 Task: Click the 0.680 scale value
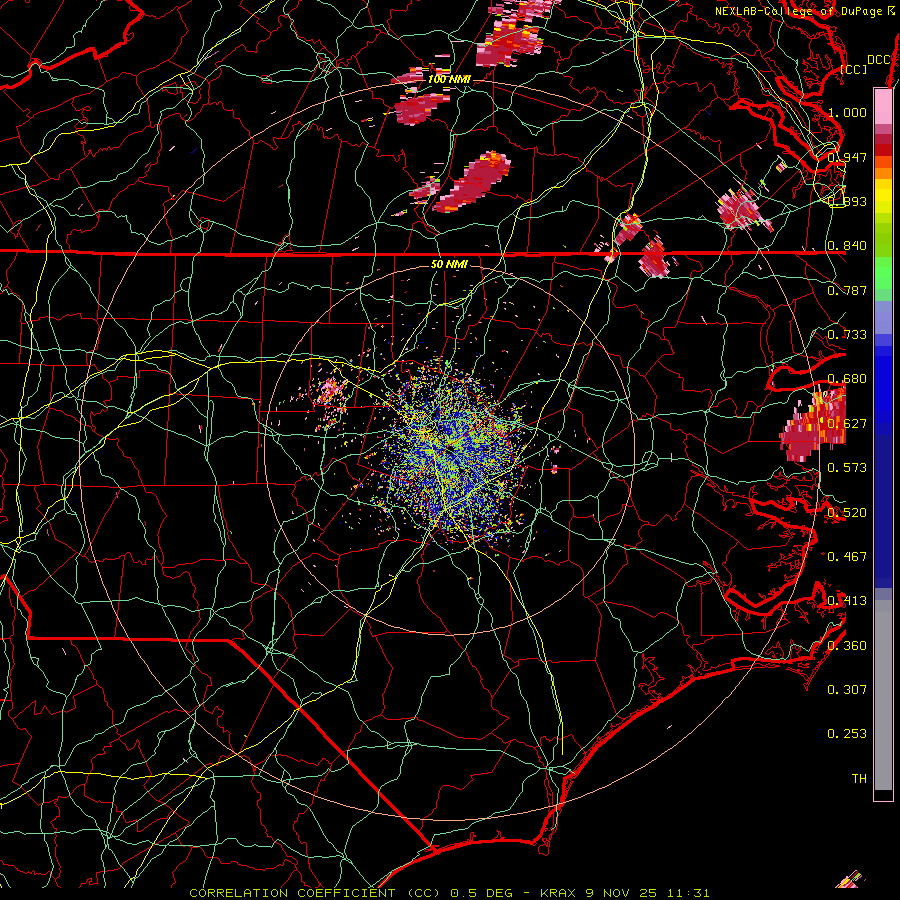click(847, 379)
